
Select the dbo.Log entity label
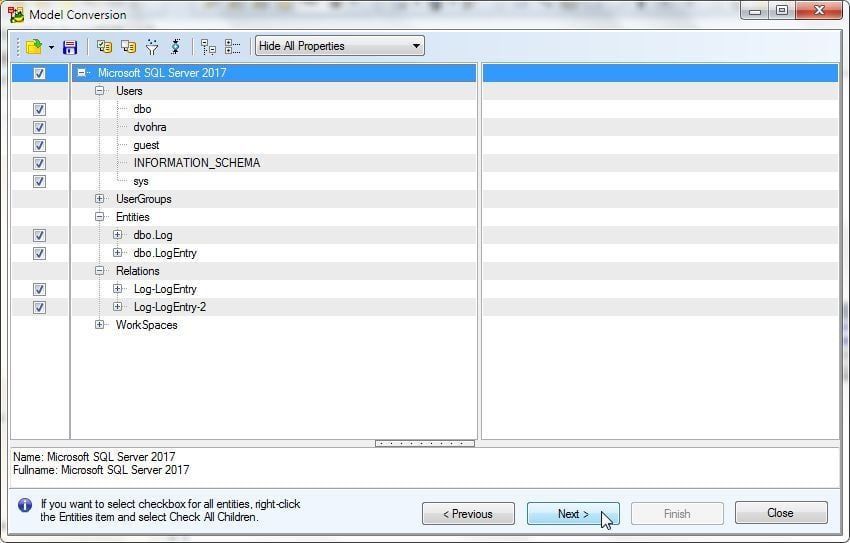pyautogui.click(x=153, y=235)
